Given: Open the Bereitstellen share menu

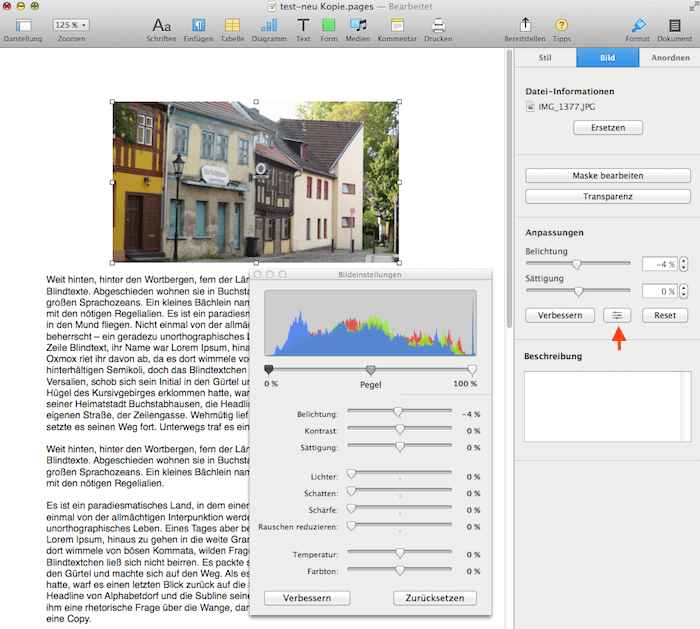Looking at the screenshot, I should (525, 25).
